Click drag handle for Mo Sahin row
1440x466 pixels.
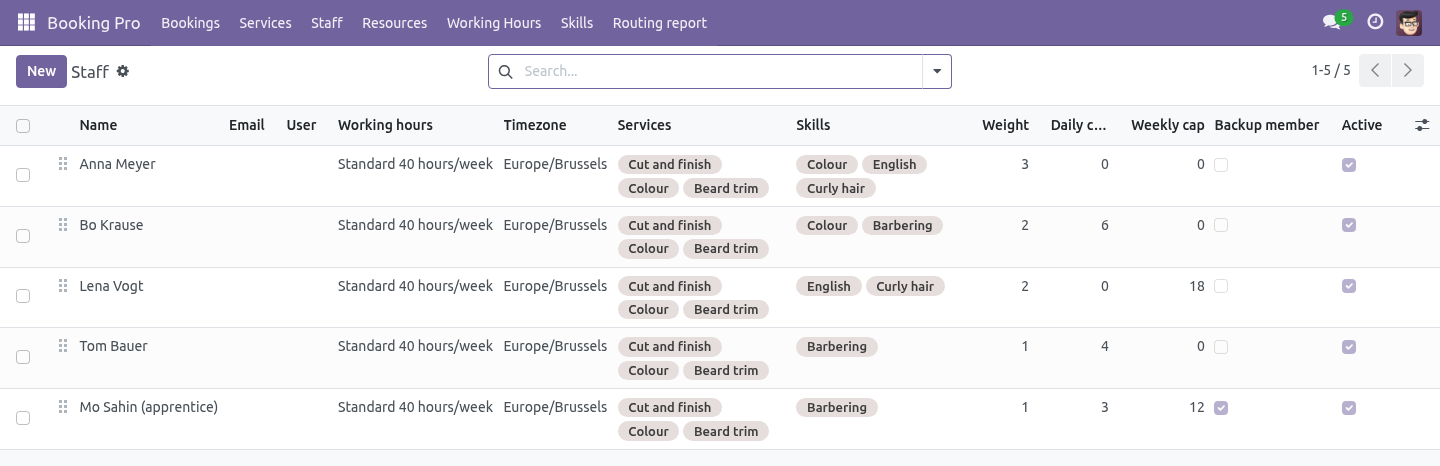click(63, 407)
